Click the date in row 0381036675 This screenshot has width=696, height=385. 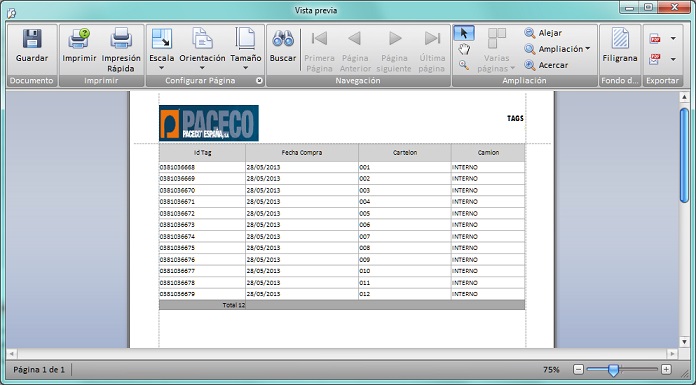(x=264, y=248)
